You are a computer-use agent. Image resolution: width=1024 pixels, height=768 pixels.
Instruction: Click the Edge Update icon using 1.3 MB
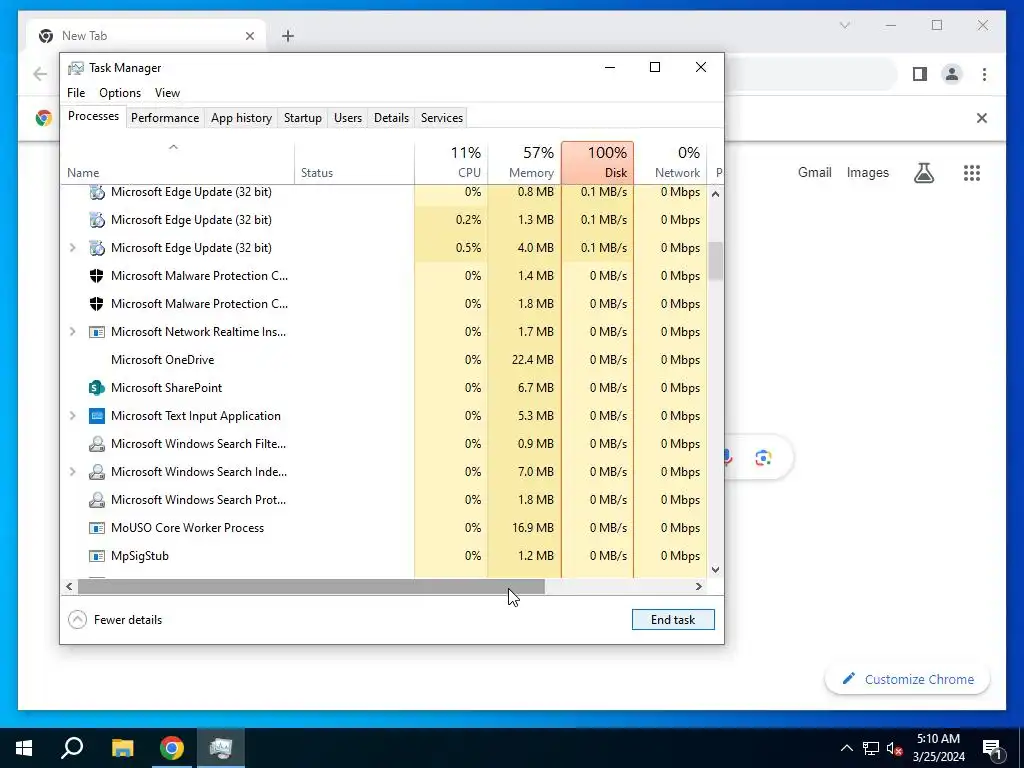[x=97, y=220]
